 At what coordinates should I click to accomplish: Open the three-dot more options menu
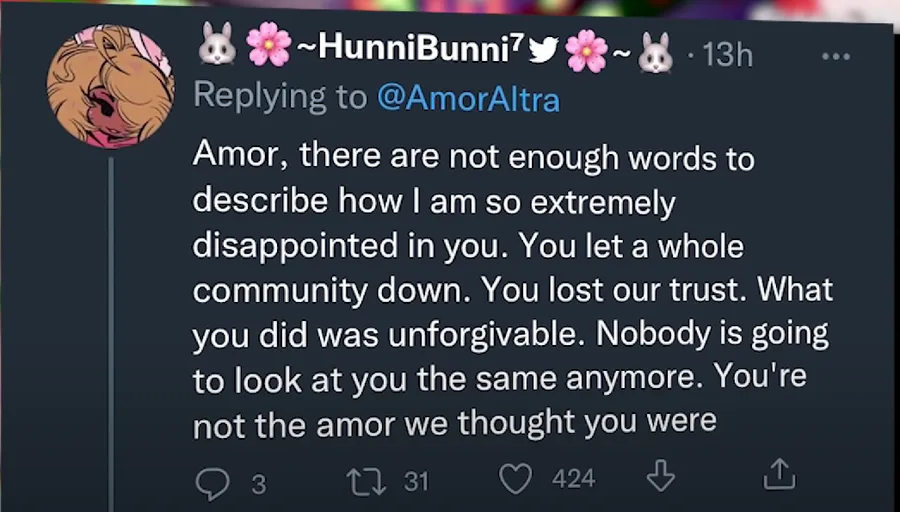[x=834, y=55]
